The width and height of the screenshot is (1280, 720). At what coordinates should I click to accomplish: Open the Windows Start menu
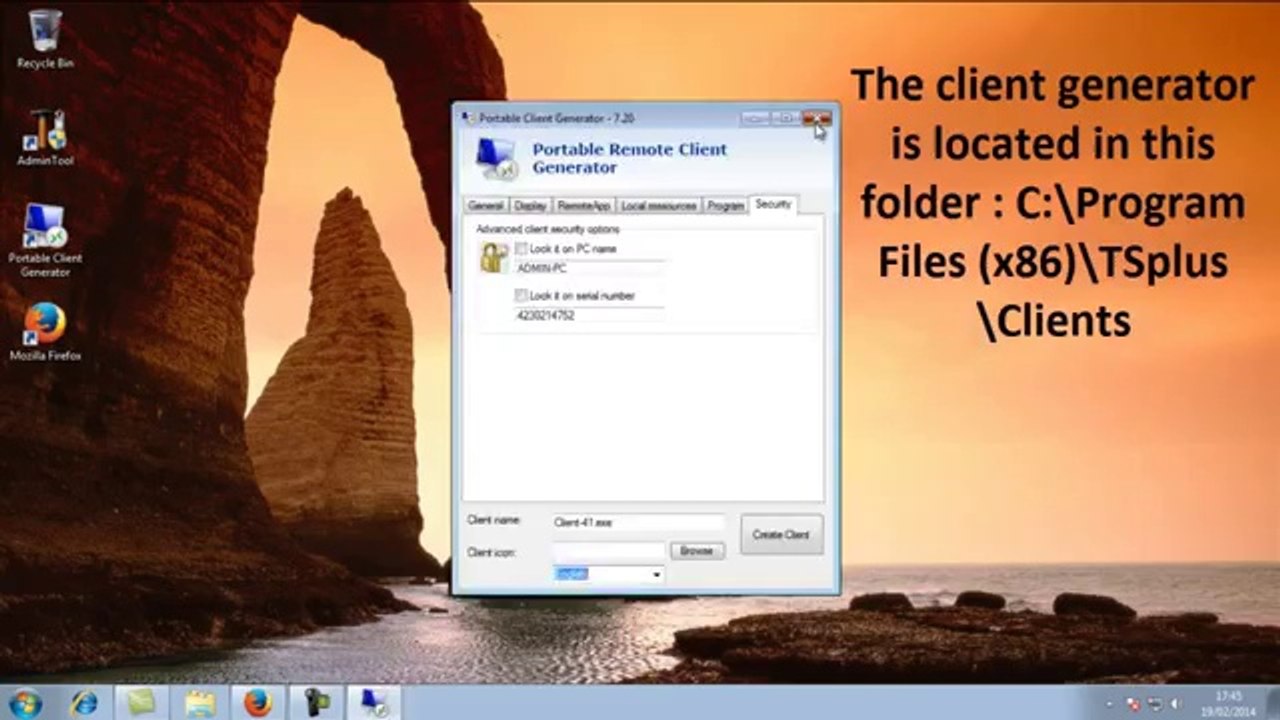(x=25, y=702)
